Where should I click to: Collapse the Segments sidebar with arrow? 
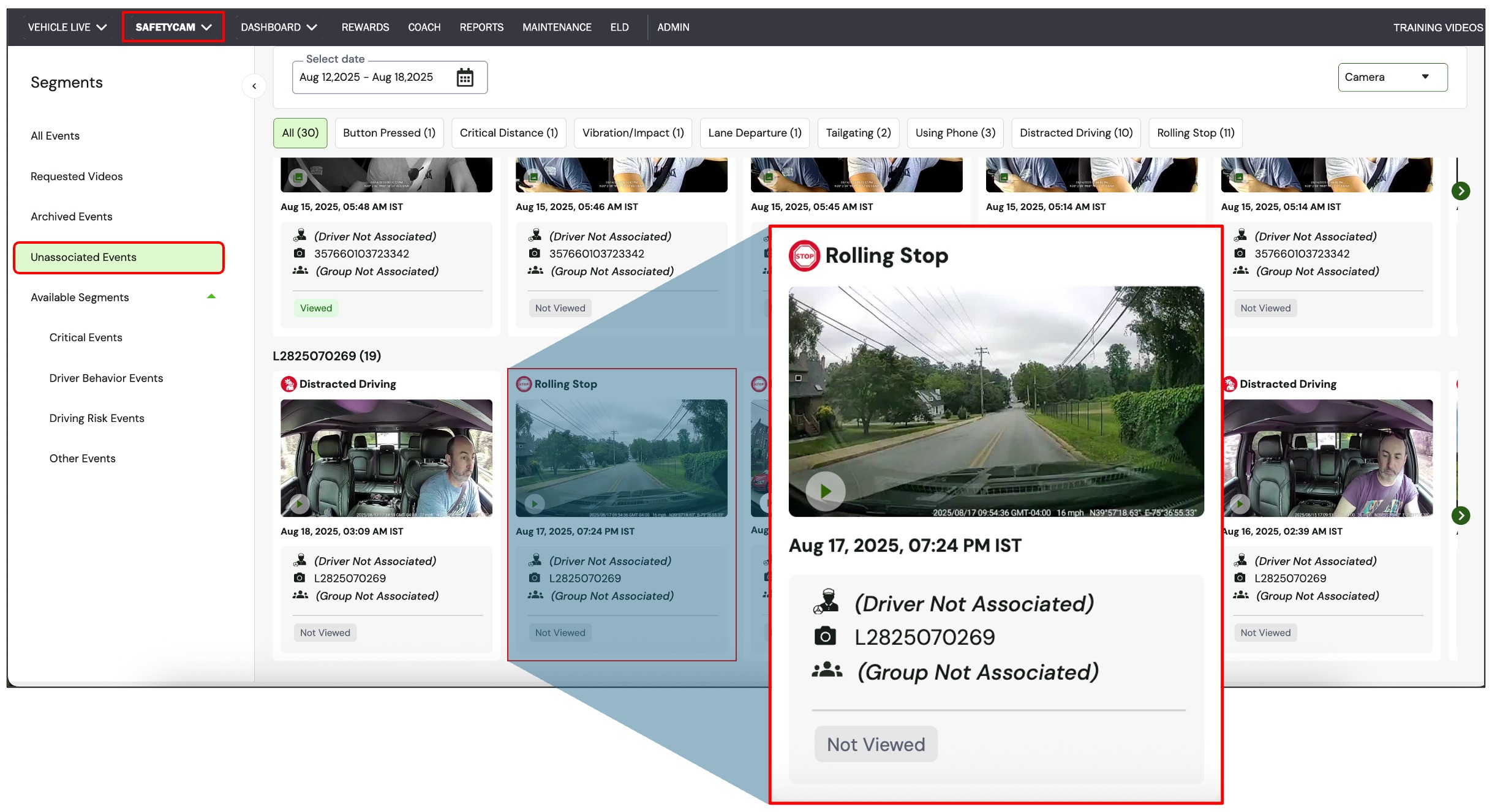[x=254, y=86]
